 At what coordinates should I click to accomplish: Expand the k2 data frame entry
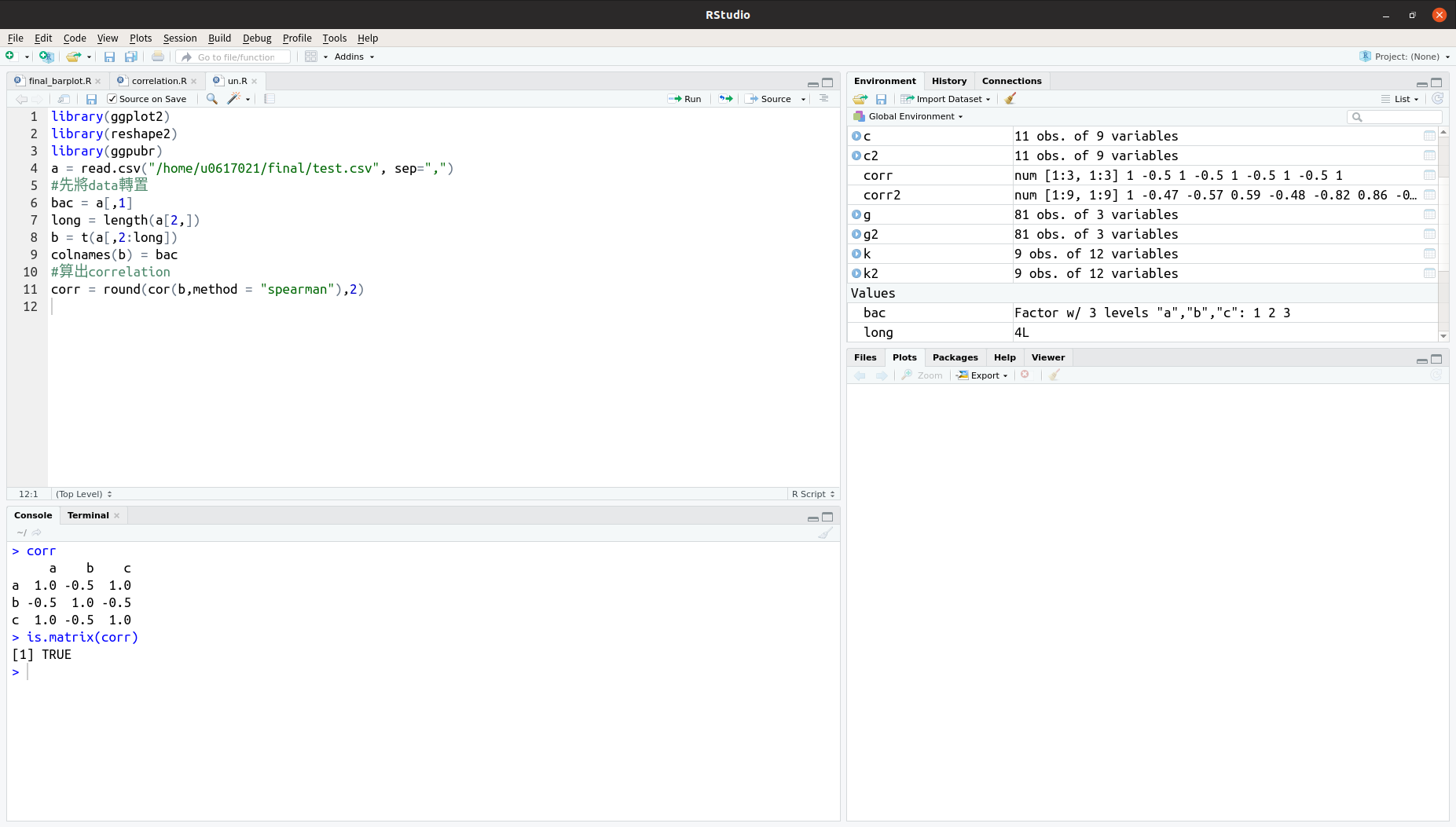(x=856, y=273)
